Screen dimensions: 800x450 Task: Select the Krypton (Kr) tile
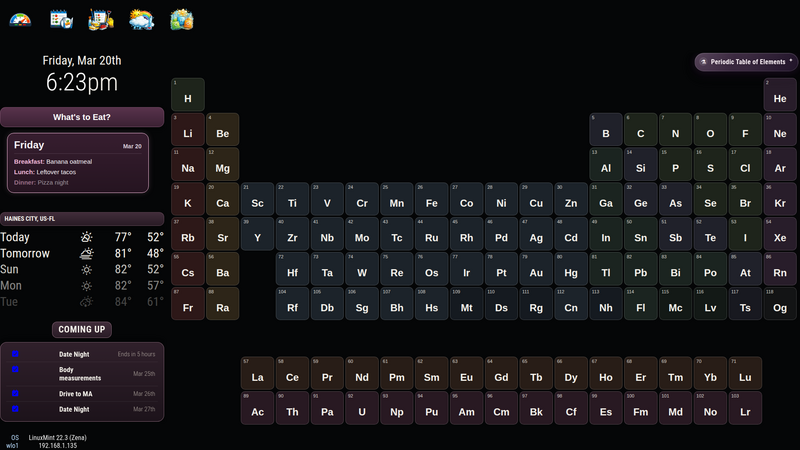pos(780,199)
